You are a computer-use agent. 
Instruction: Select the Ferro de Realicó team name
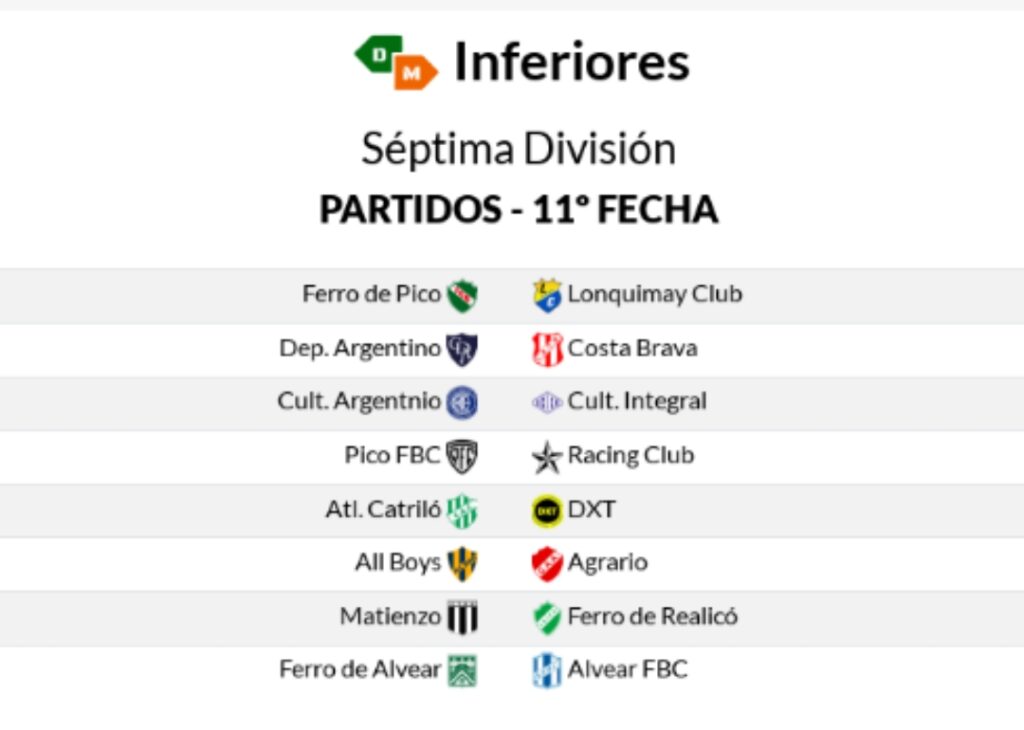click(x=652, y=617)
